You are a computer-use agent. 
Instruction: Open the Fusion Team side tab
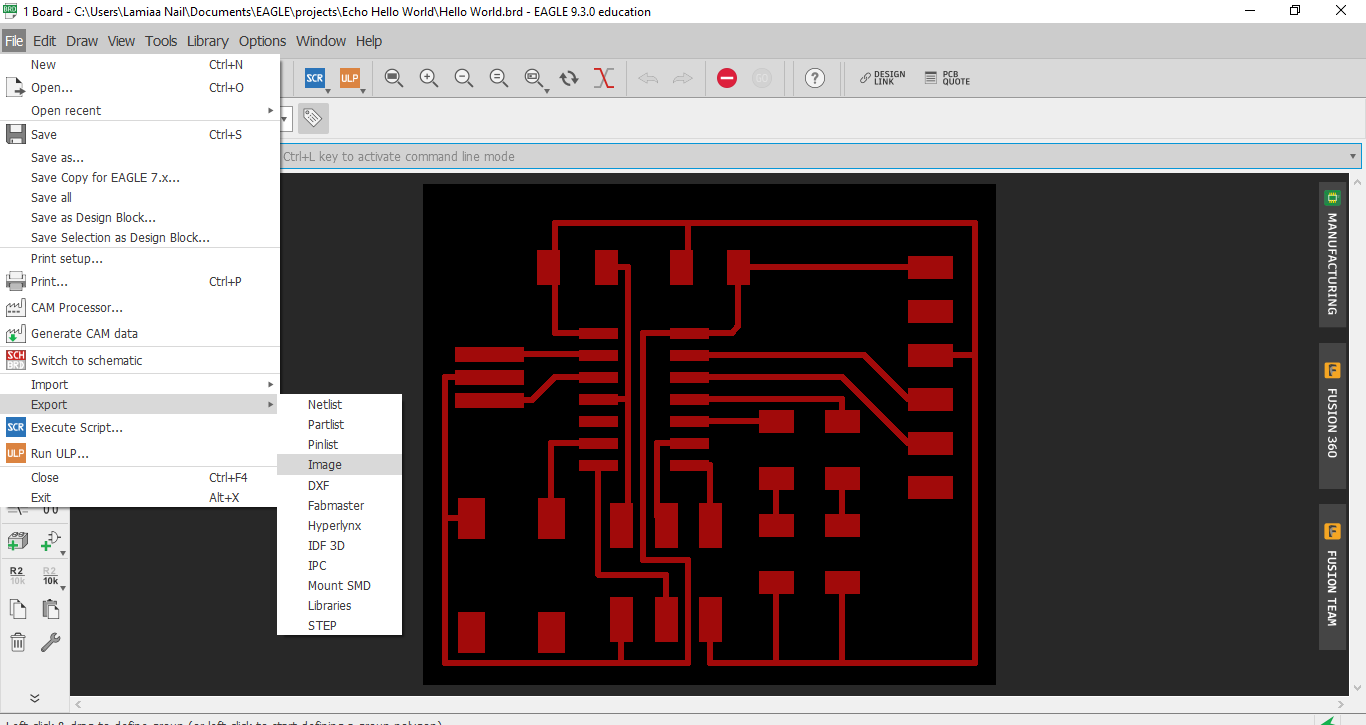coord(1332,578)
